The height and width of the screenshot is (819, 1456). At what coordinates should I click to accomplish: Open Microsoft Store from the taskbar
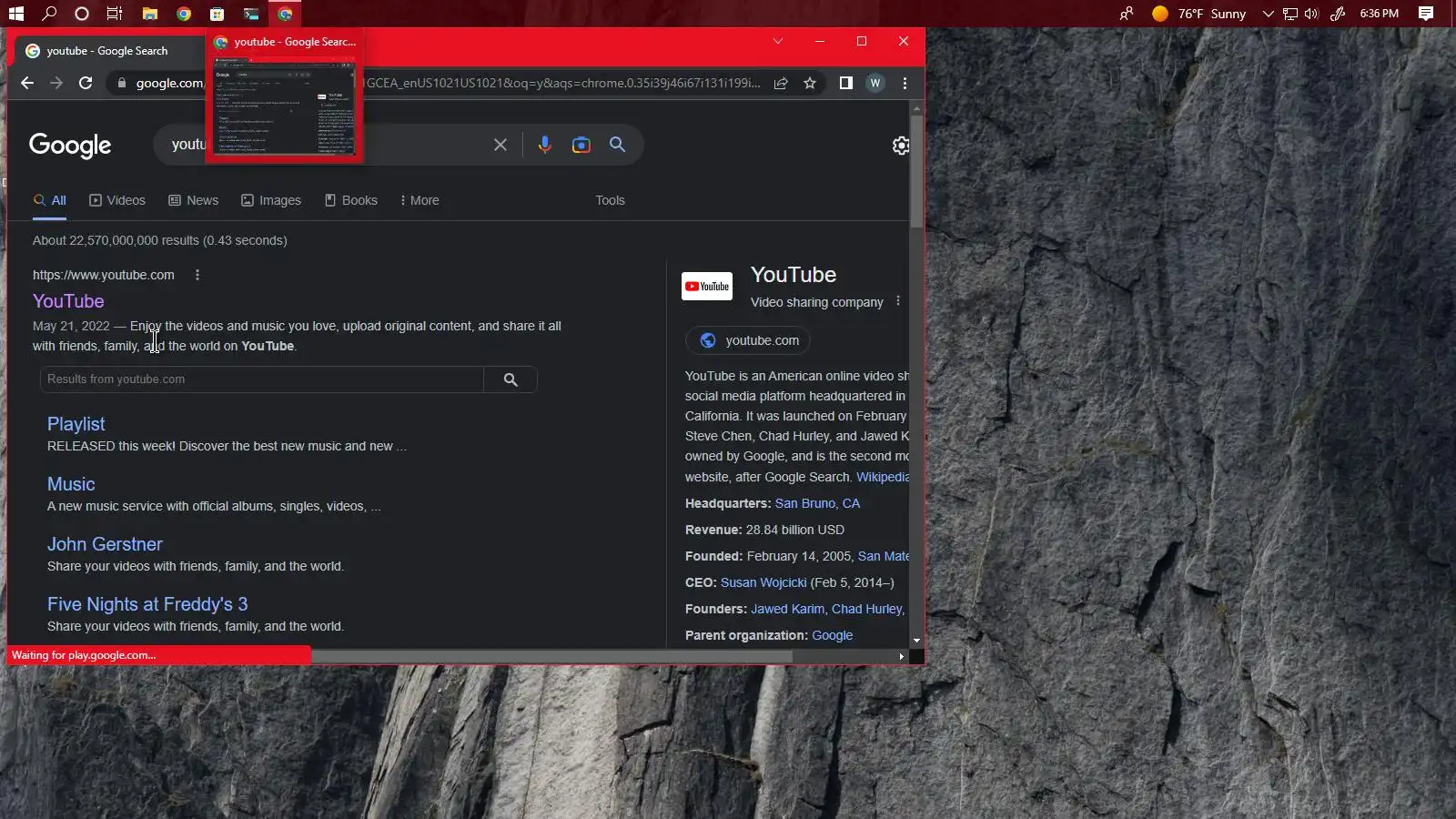(x=217, y=14)
